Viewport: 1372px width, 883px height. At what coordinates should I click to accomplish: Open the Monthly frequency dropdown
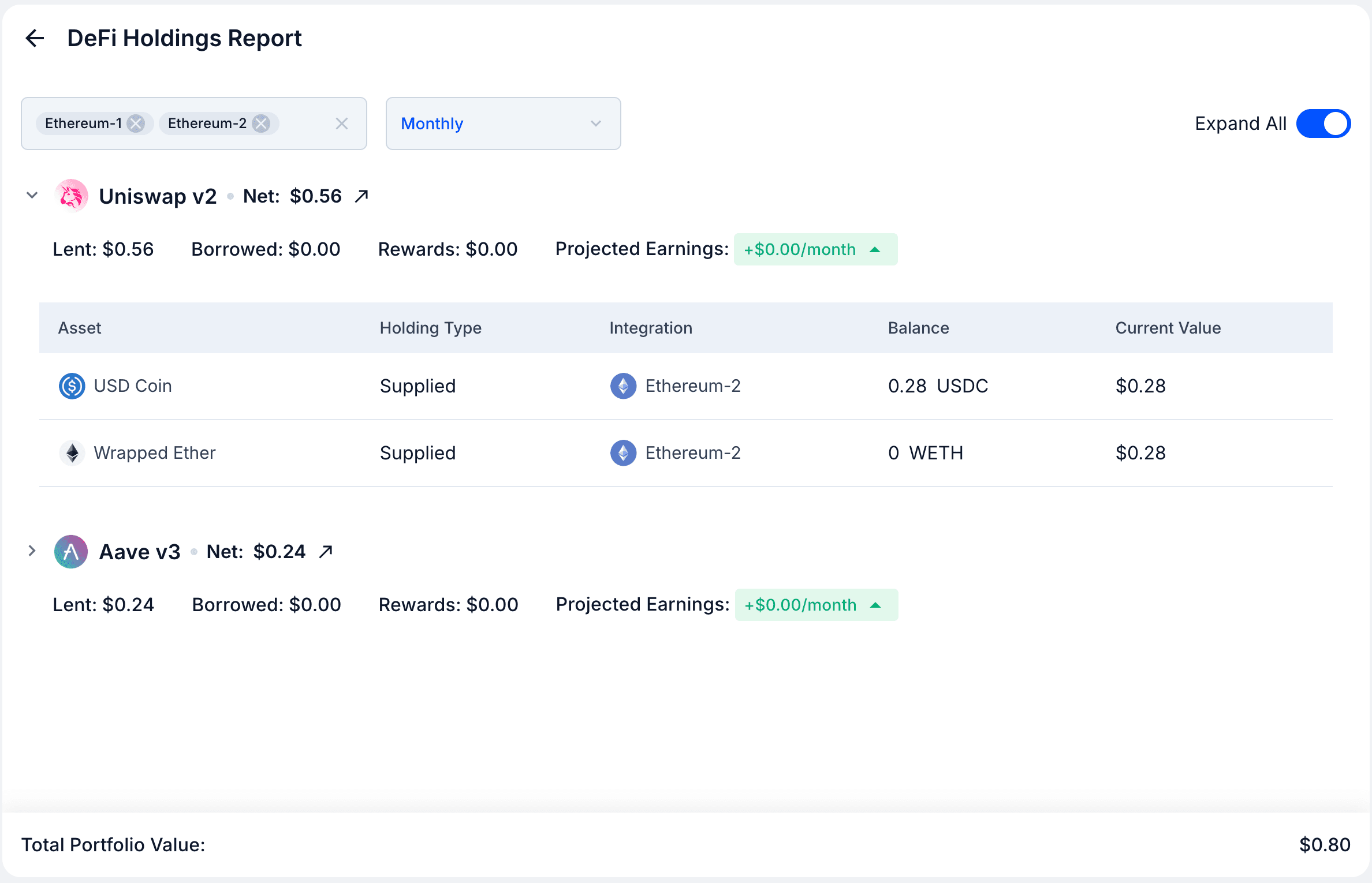point(502,124)
